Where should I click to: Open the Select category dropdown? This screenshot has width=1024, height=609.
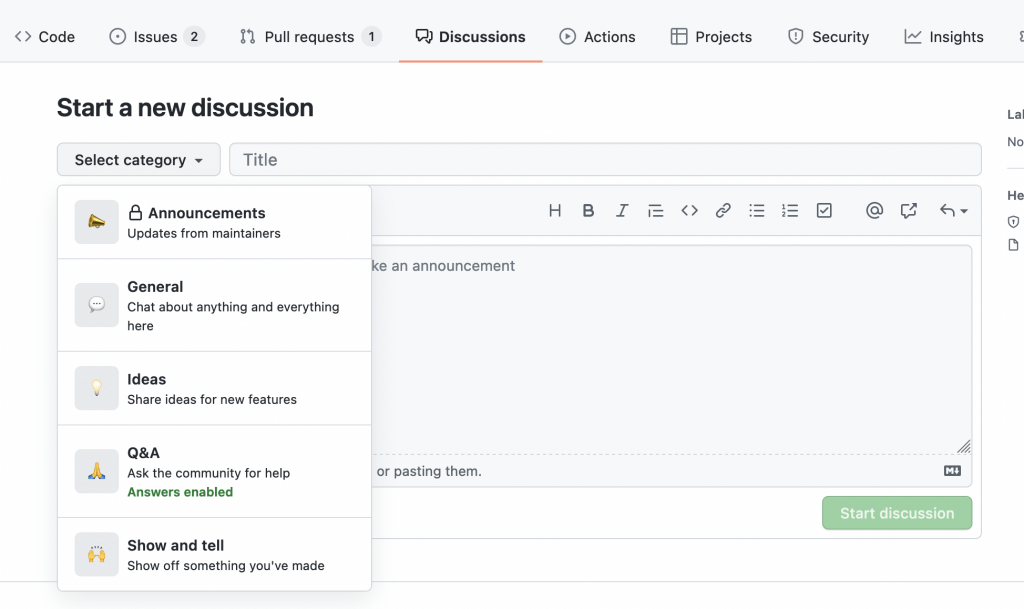coord(138,160)
